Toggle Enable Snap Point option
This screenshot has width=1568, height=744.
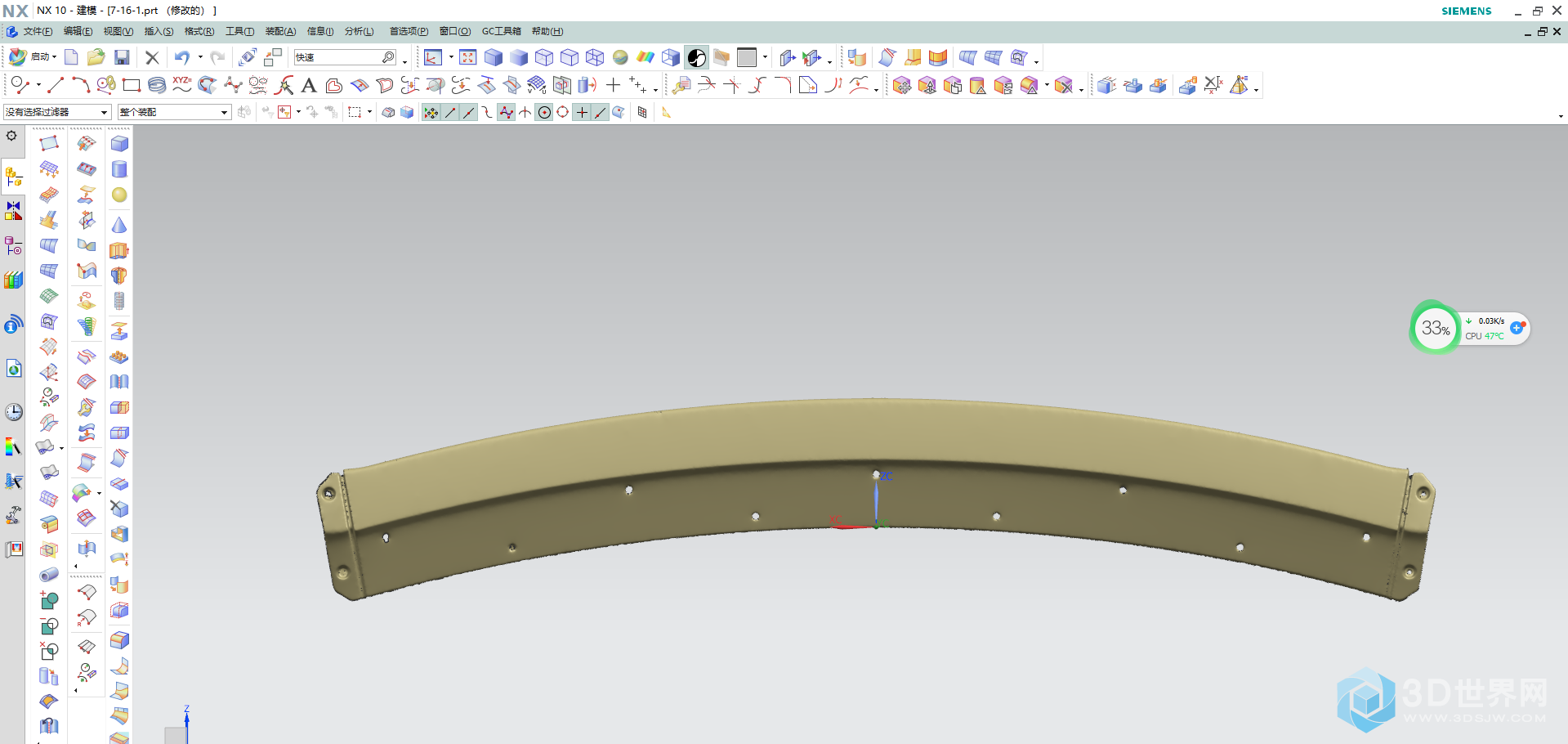click(431, 112)
